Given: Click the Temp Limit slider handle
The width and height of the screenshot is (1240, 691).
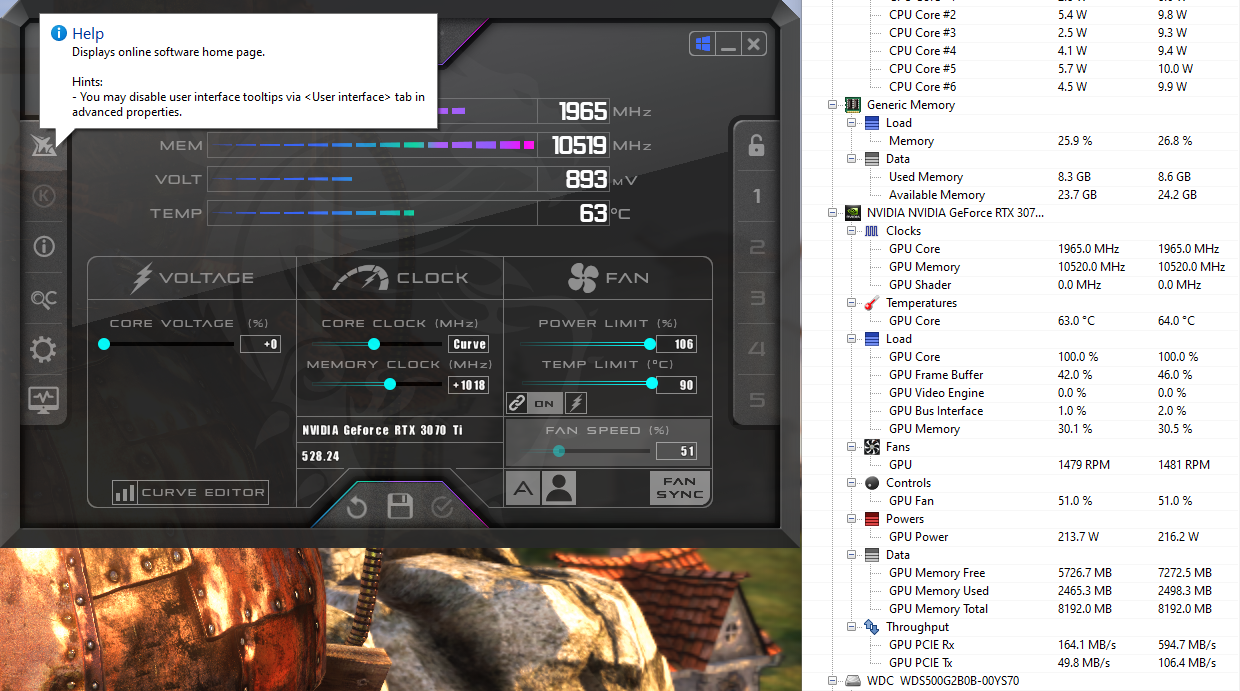Looking at the screenshot, I should [652, 383].
